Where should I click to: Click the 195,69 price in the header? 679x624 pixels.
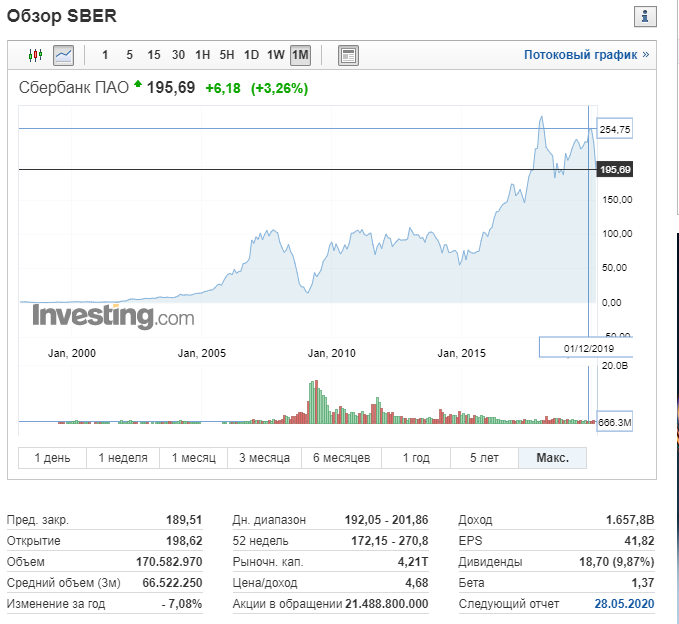pyautogui.click(x=171, y=88)
